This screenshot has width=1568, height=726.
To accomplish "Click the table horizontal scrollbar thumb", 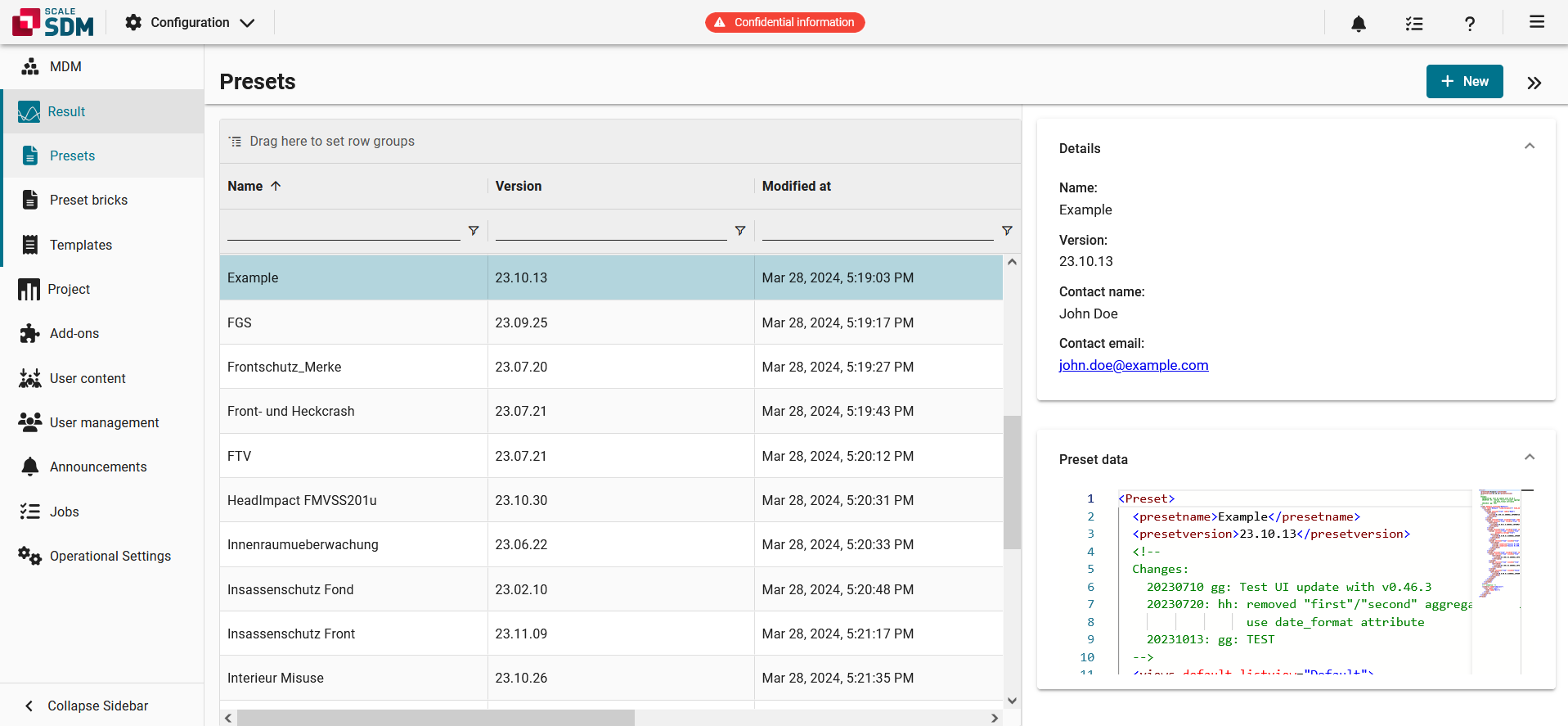I will [436, 718].
